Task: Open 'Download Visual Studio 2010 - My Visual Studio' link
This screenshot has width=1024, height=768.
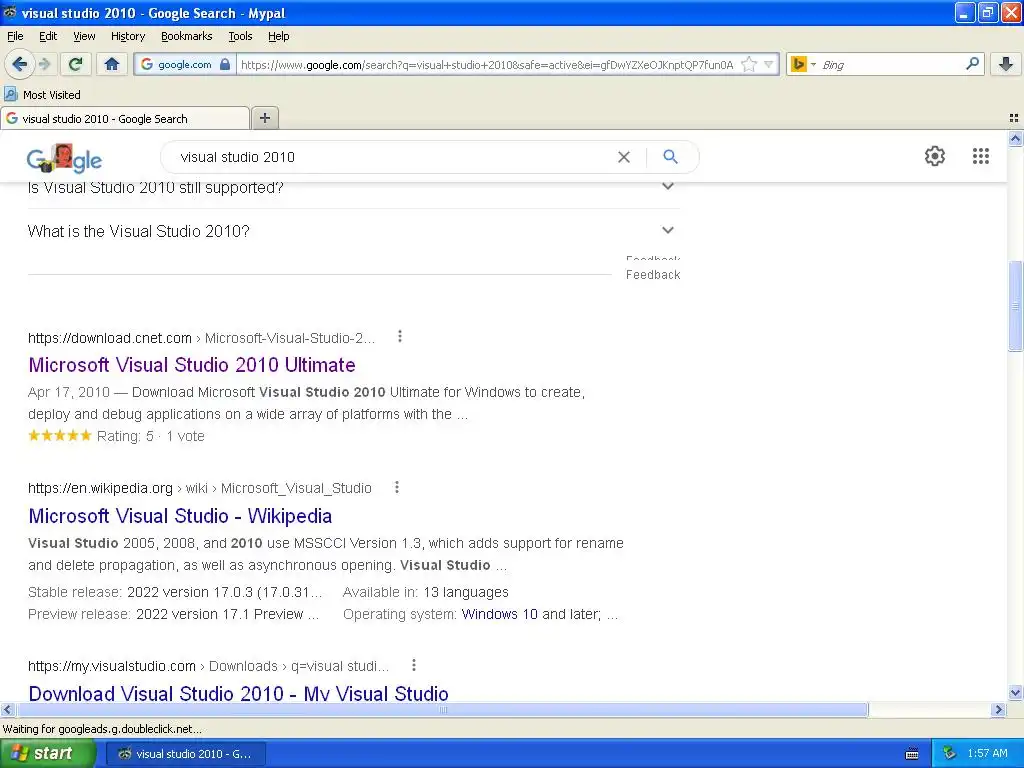Action: click(238, 693)
